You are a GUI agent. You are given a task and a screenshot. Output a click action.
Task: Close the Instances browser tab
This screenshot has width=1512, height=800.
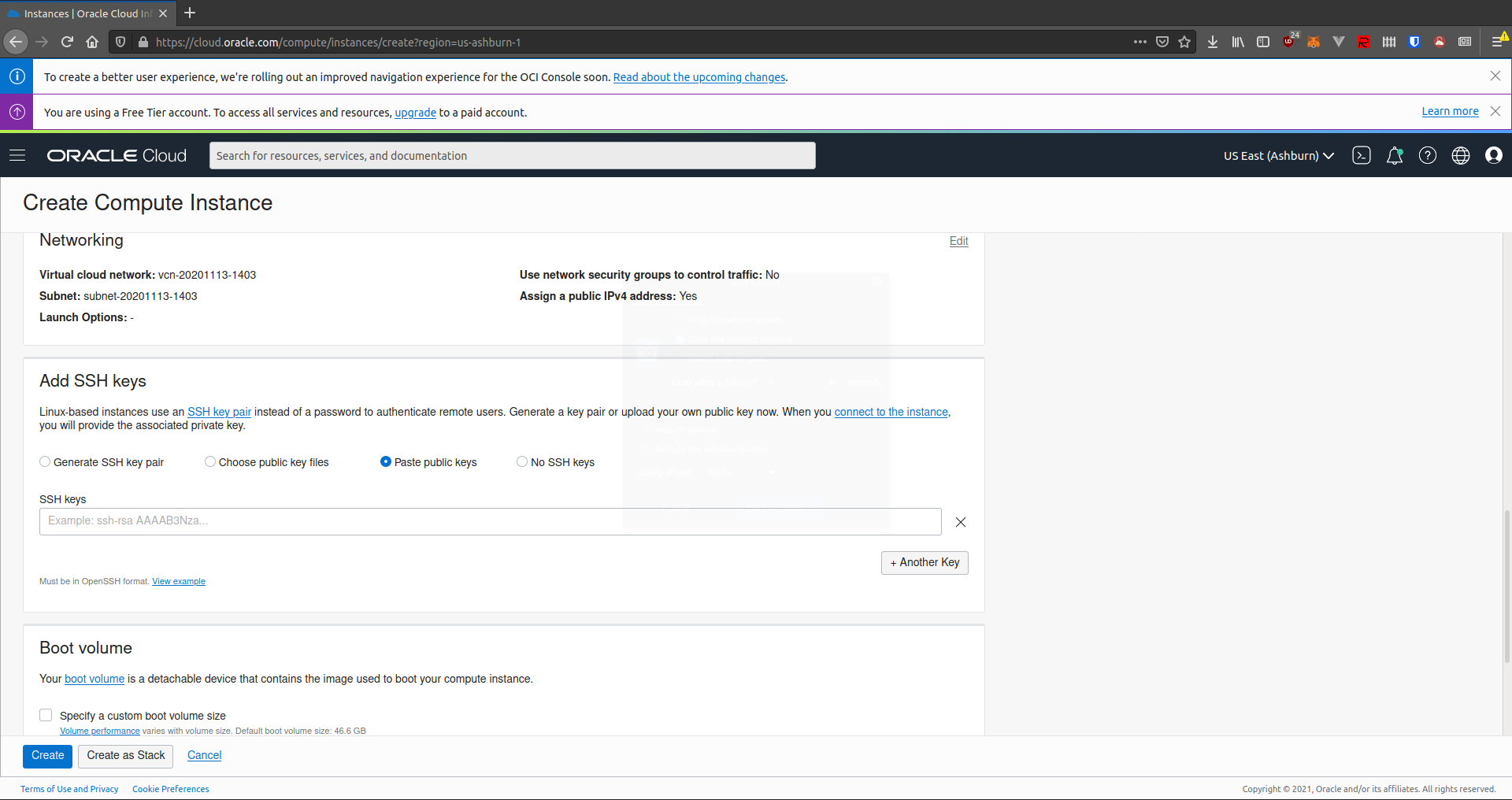[x=163, y=13]
